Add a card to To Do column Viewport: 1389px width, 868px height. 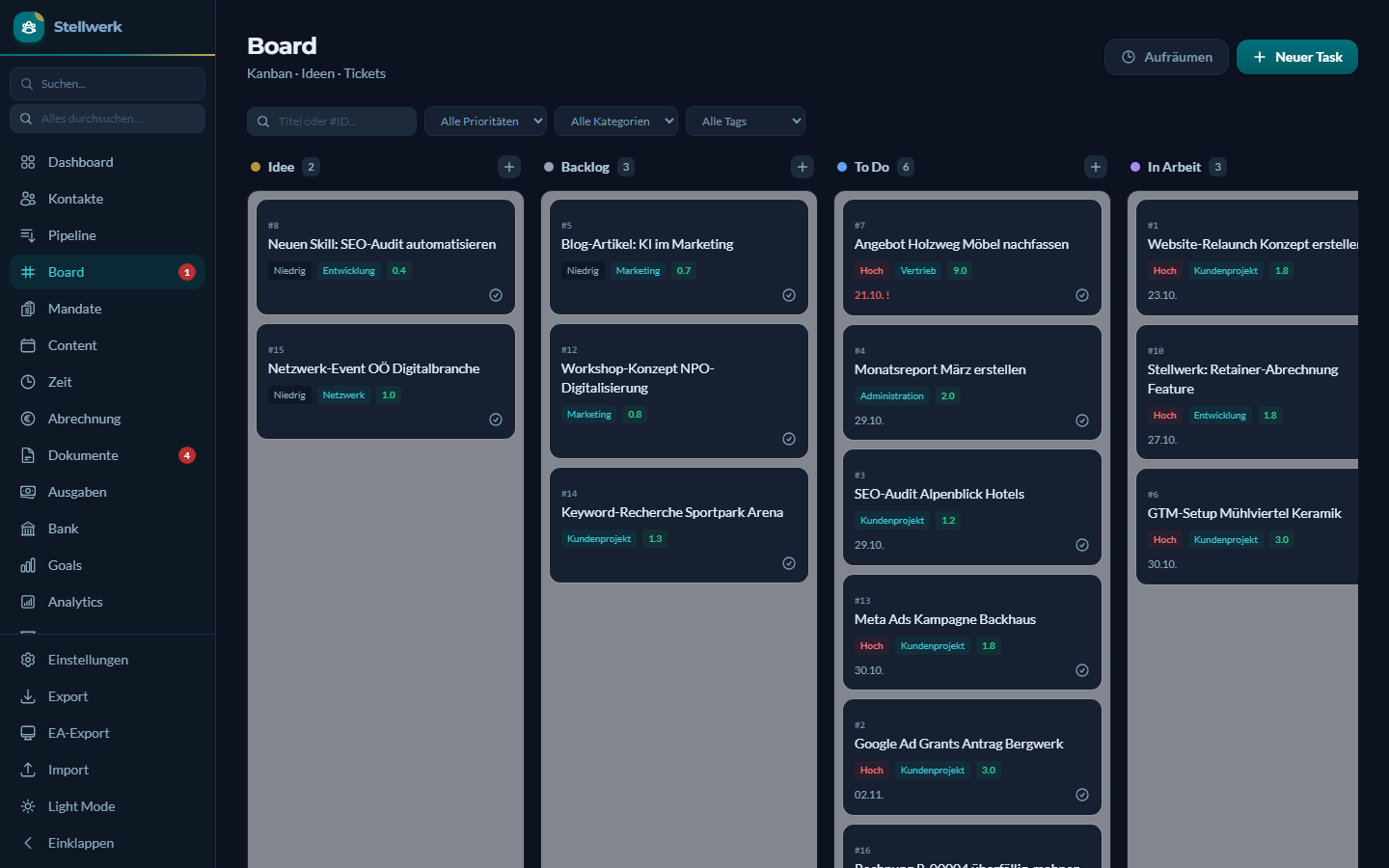tap(1096, 167)
